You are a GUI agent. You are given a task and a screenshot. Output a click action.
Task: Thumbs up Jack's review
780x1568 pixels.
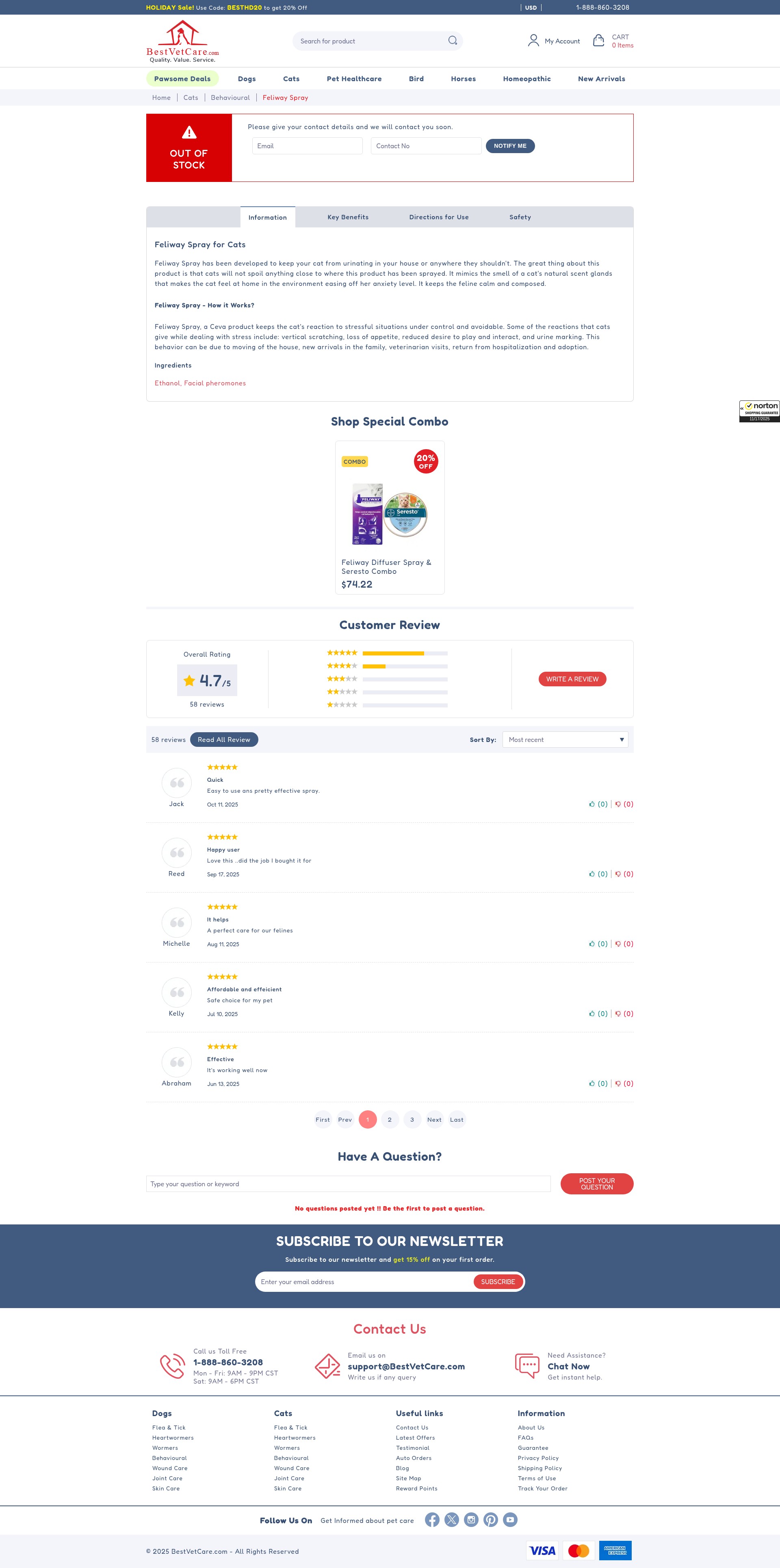[x=592, y=804]
